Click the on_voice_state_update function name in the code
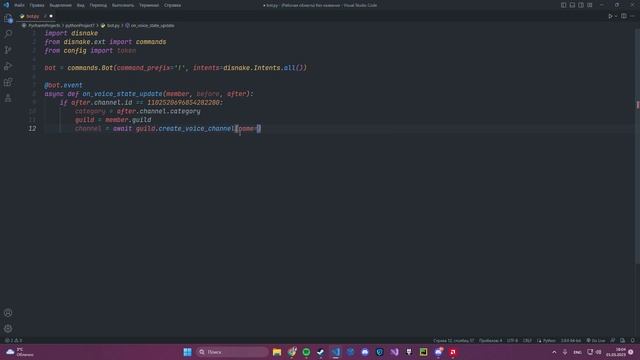This screenshot has width=640, height=360. 122,94
